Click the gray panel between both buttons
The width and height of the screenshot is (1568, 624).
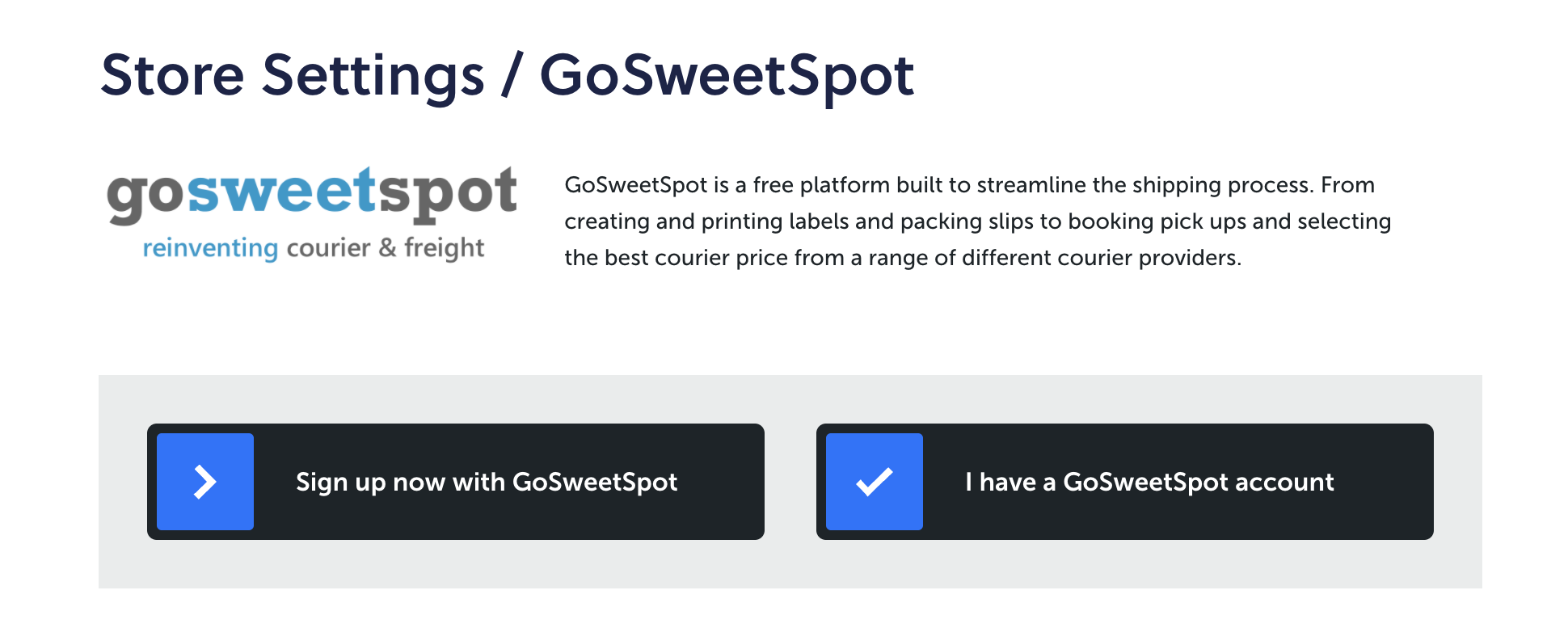point(790,482)
